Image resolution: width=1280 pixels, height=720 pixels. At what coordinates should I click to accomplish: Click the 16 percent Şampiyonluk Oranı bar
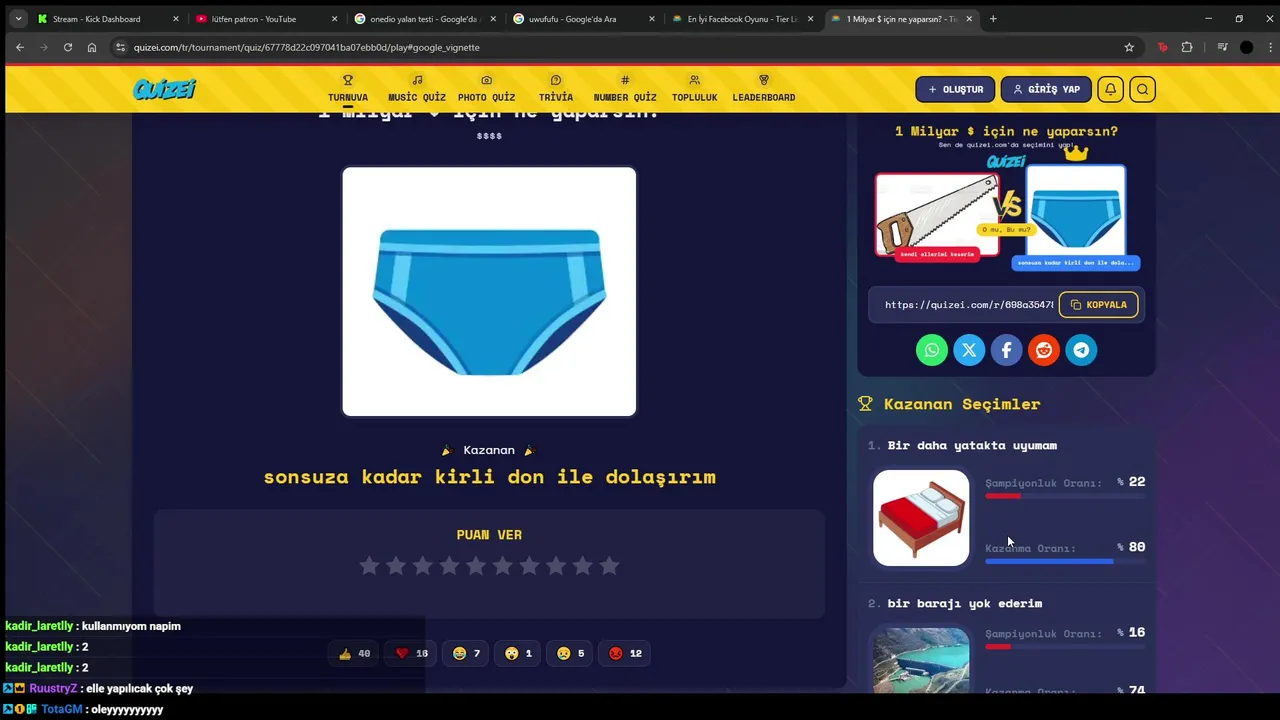1065,646
